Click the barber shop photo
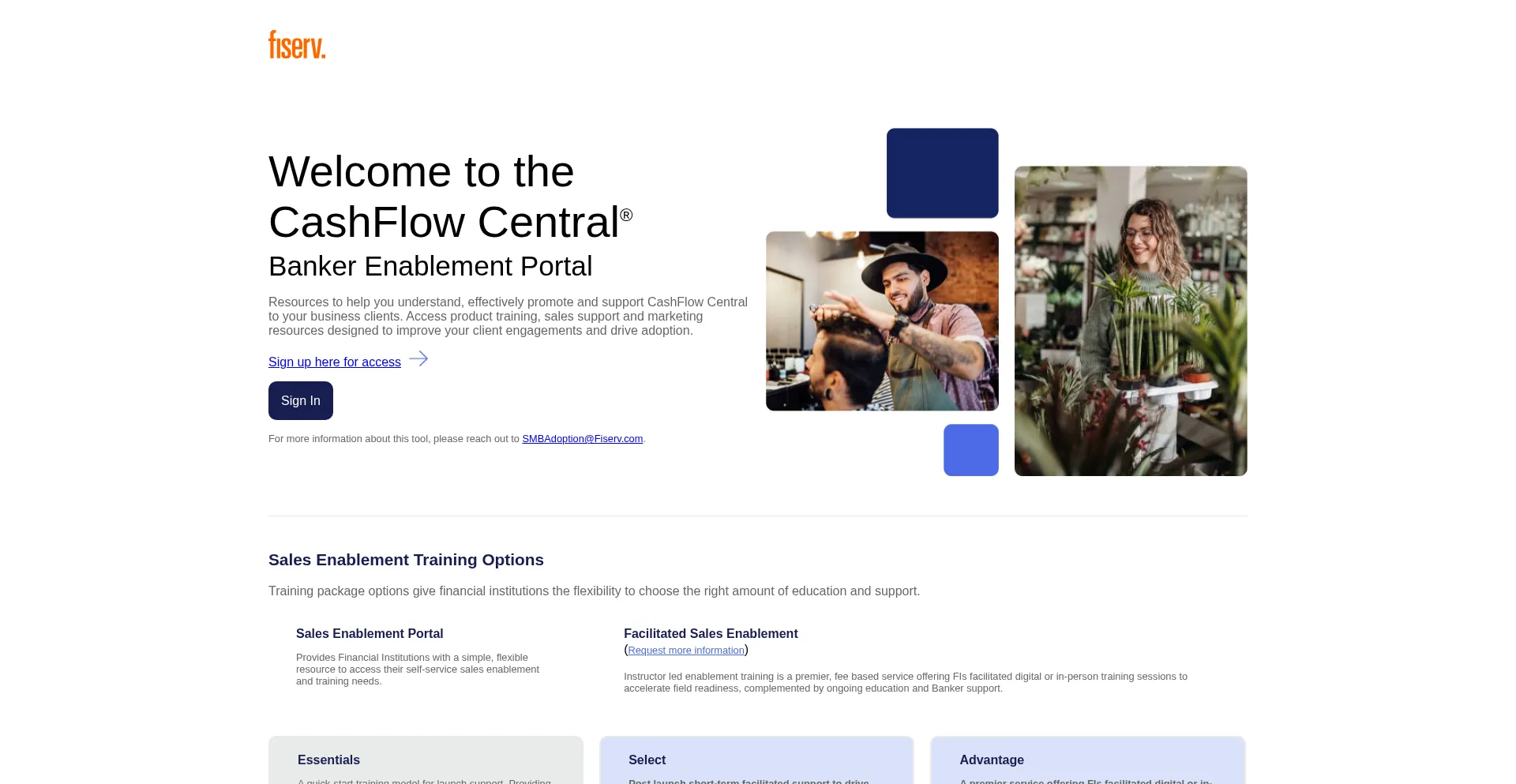Viewport: 1516px width, 784px height. 882,321
